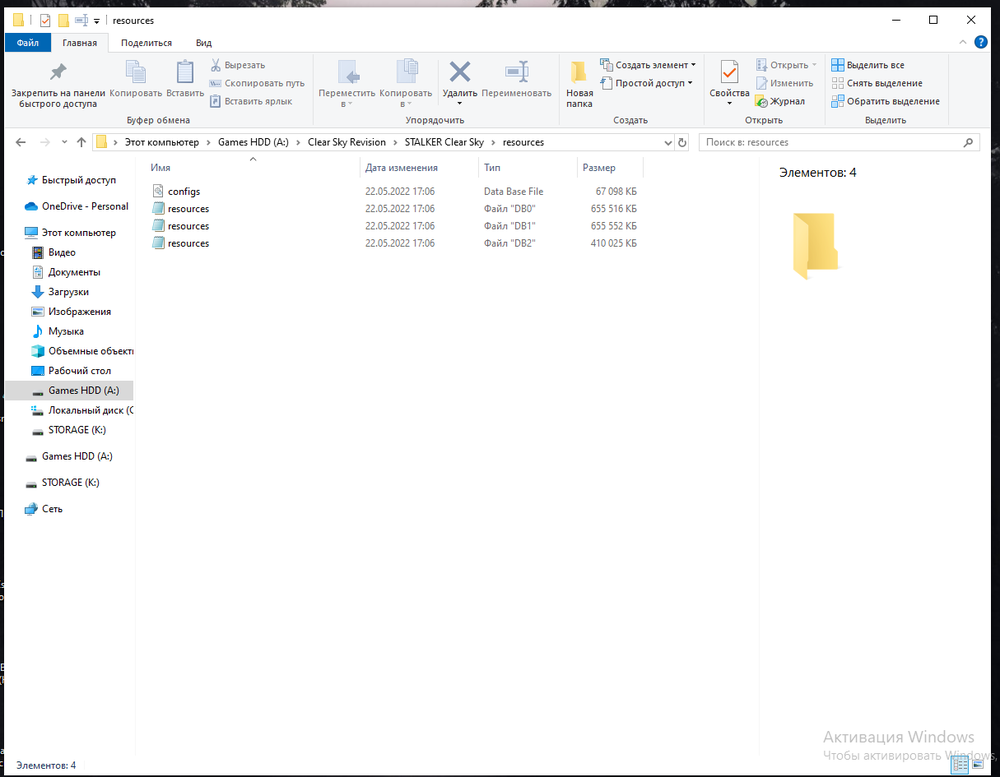Open the Journal (Журнал) history
The image size is (1000, 777).
(780, 101)
